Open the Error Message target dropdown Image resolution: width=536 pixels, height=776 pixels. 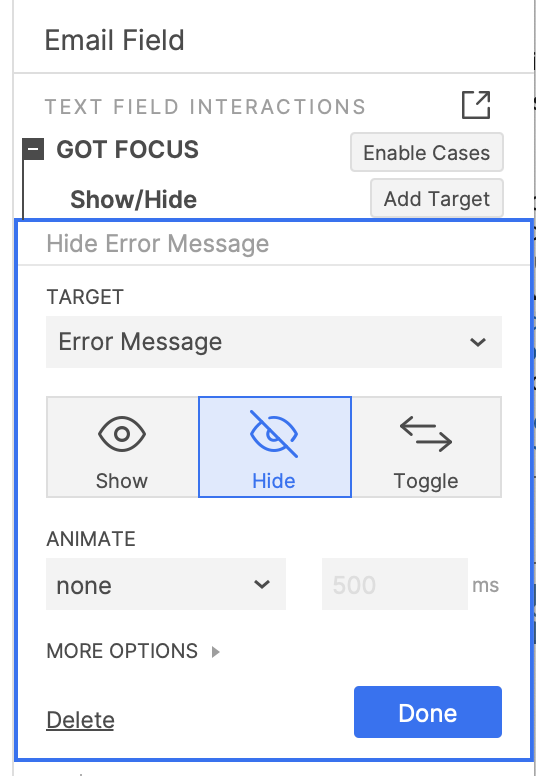pos(274,342)
